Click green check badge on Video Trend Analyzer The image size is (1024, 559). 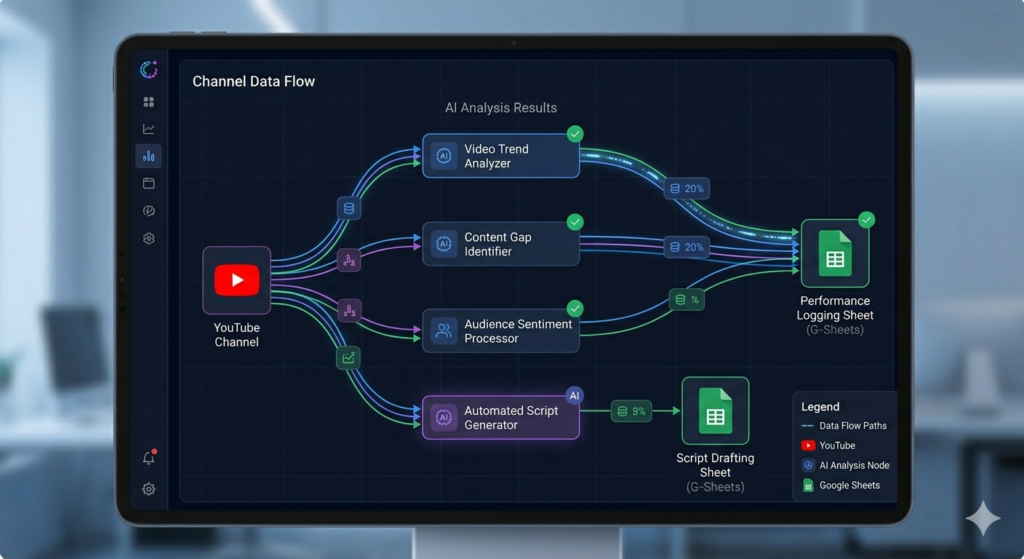coord(575,134)
